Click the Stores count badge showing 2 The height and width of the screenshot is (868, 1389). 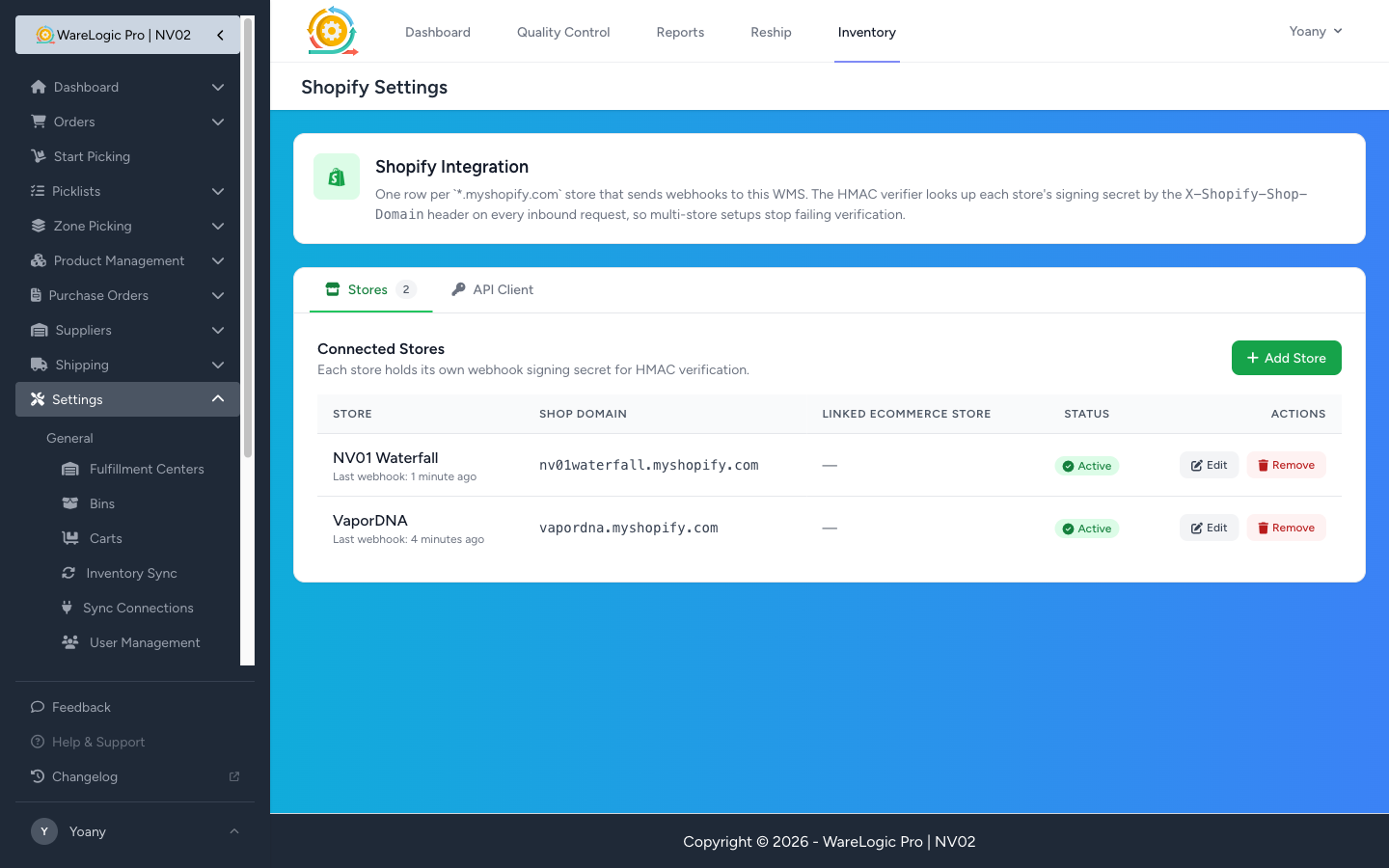pyautogui.click(x=406, y=289)
